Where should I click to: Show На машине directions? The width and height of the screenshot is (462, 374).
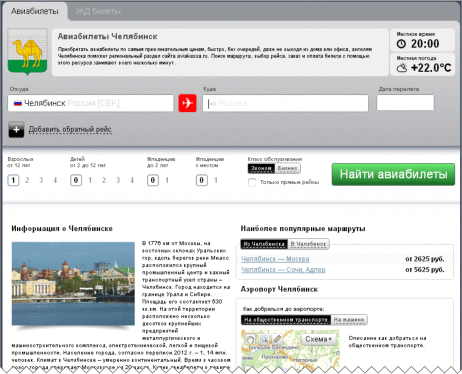[x=349, y=320]
